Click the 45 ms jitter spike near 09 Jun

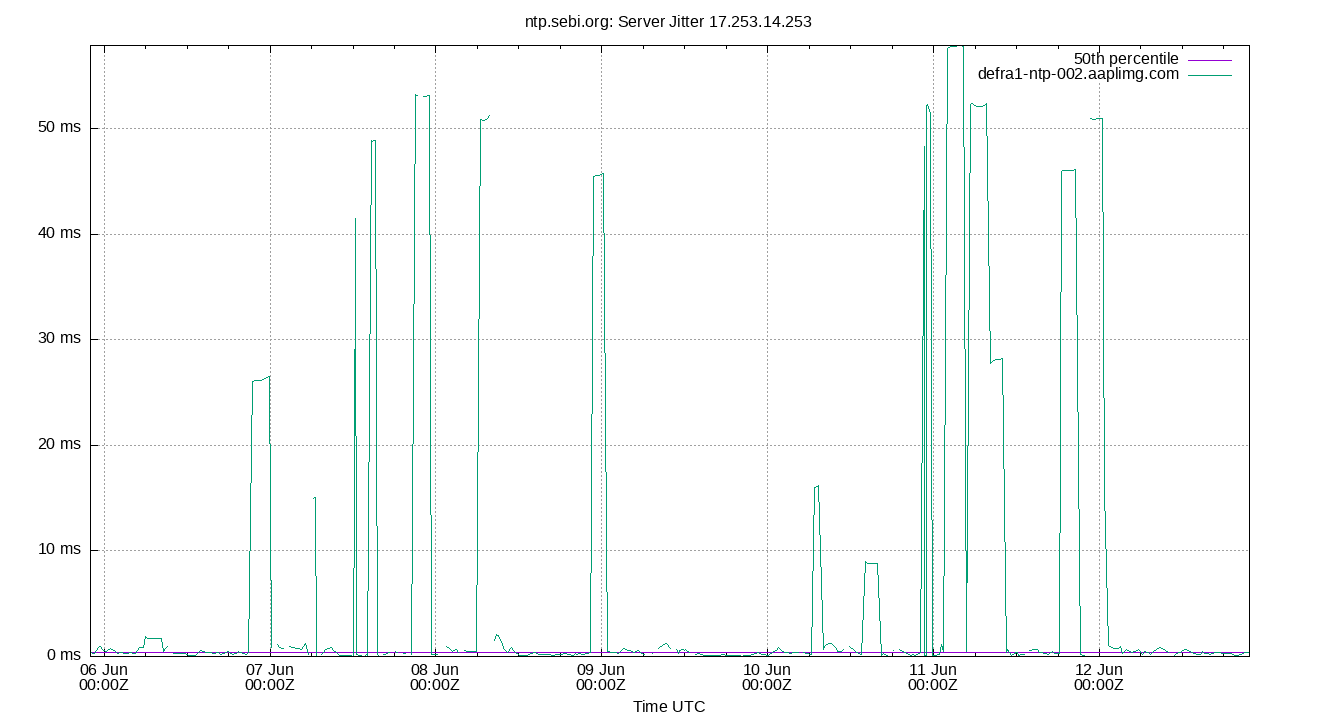pyautogui.click(x=598, y=175)
